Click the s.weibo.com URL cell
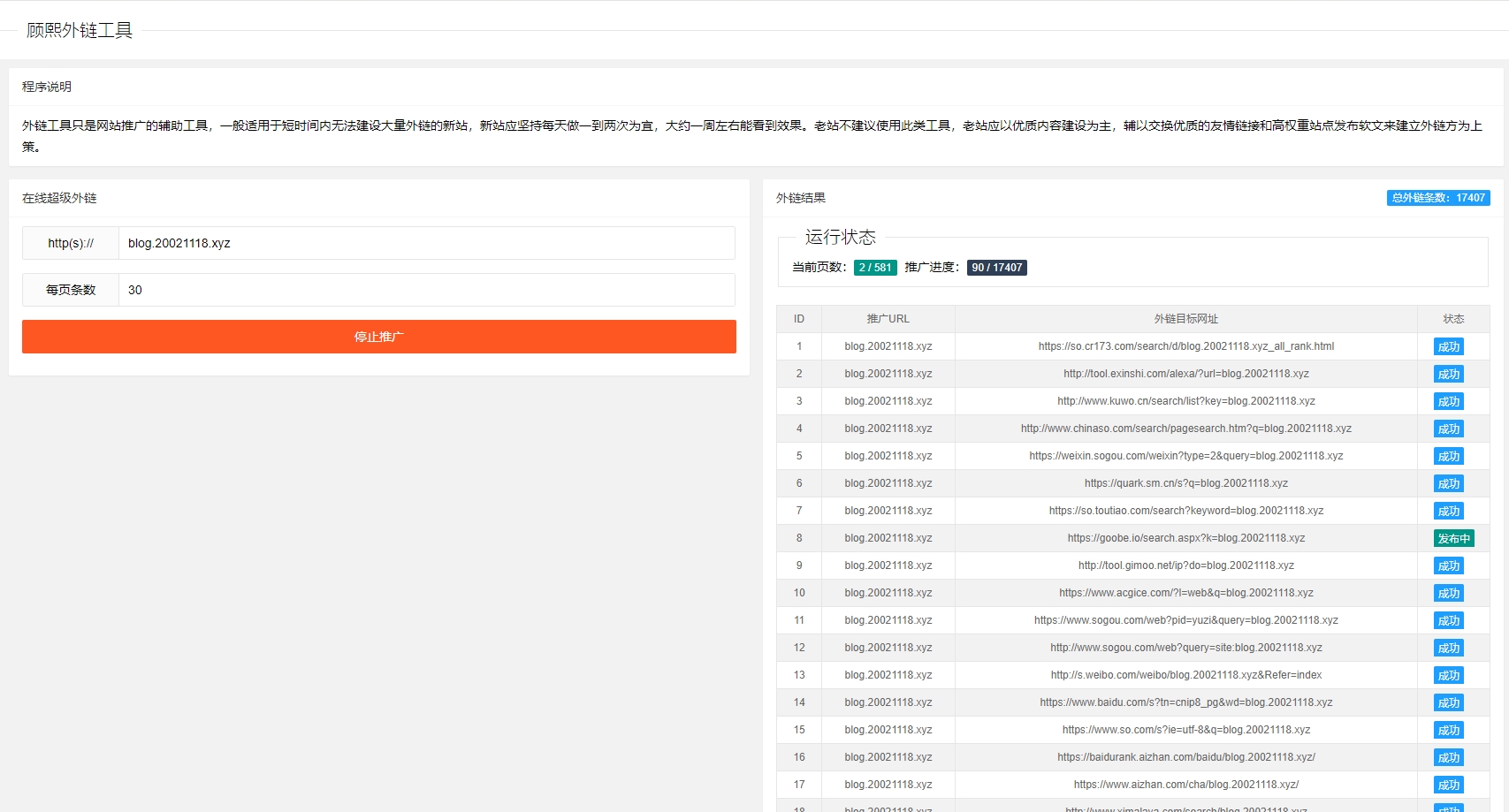This screenshot has height=812, width=1509. pos(1186,675)
